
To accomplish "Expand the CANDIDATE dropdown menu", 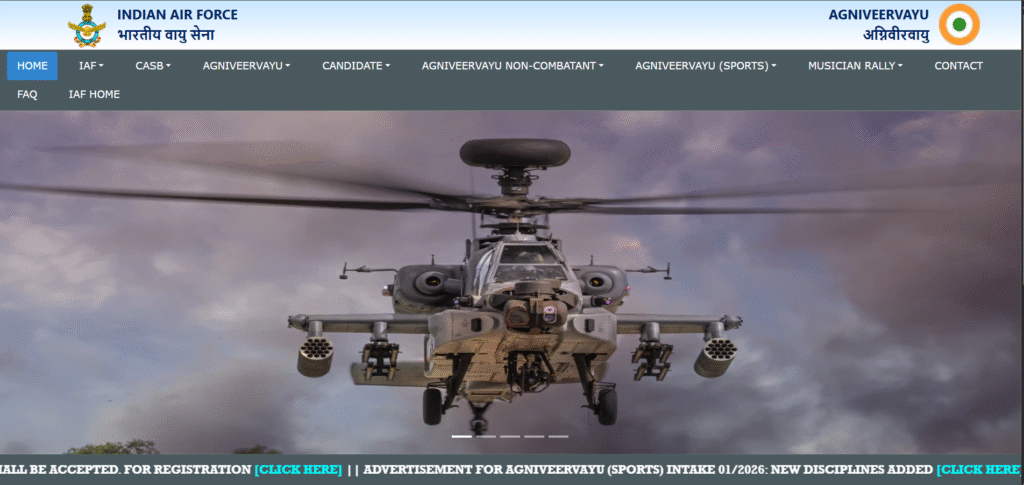I will click(356, 66).
